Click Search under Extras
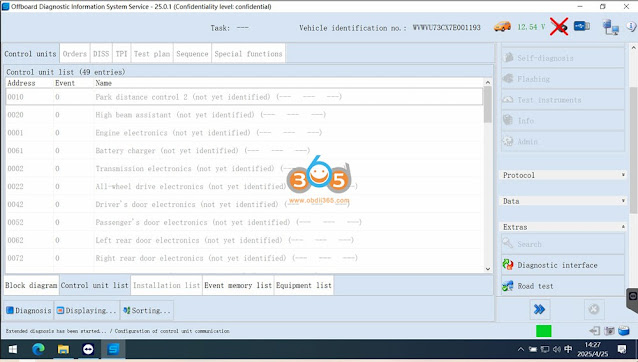The width and height of the screenshot is (638, 362). click(563, 244)
